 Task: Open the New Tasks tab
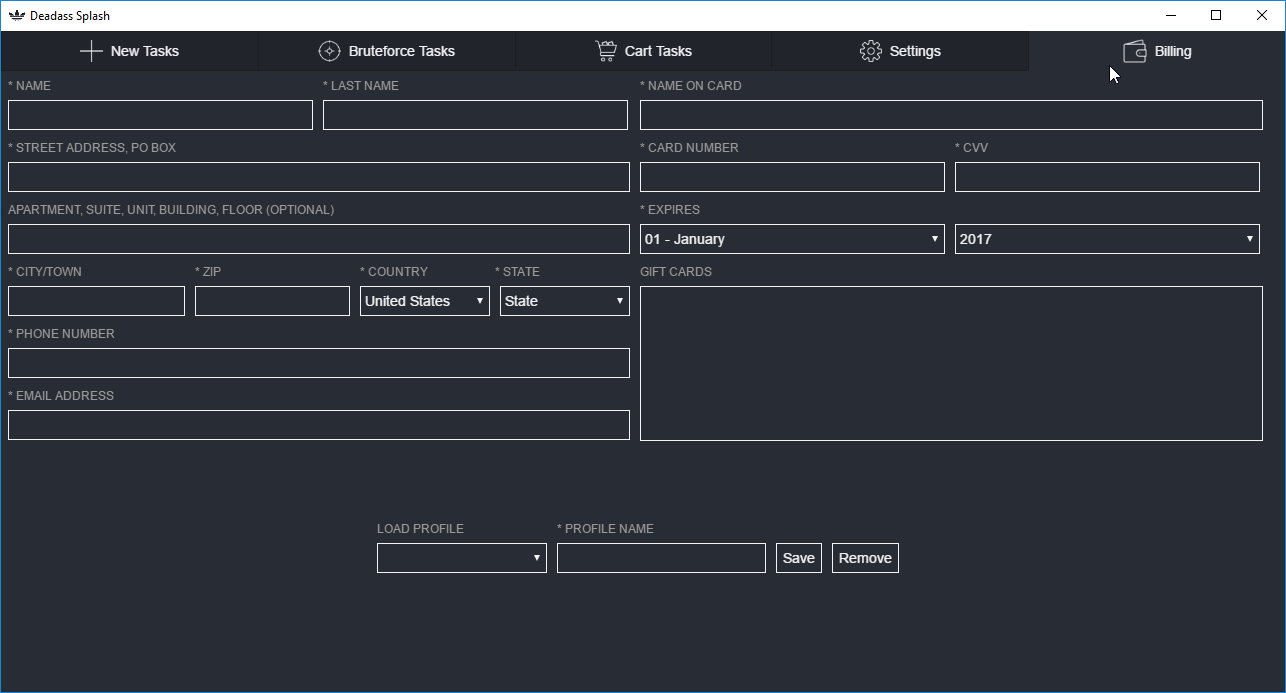129,51
